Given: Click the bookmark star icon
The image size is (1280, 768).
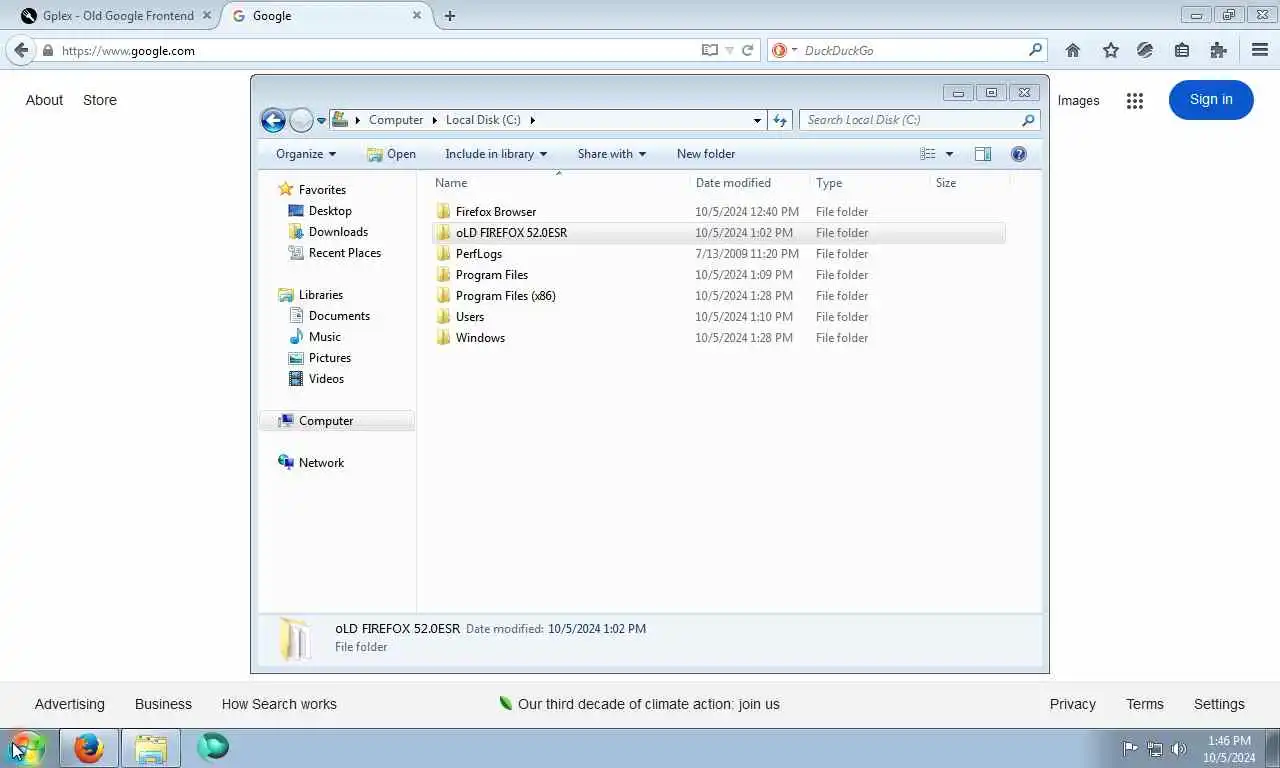Looking at the screenshot, I should pos(1110,50).
